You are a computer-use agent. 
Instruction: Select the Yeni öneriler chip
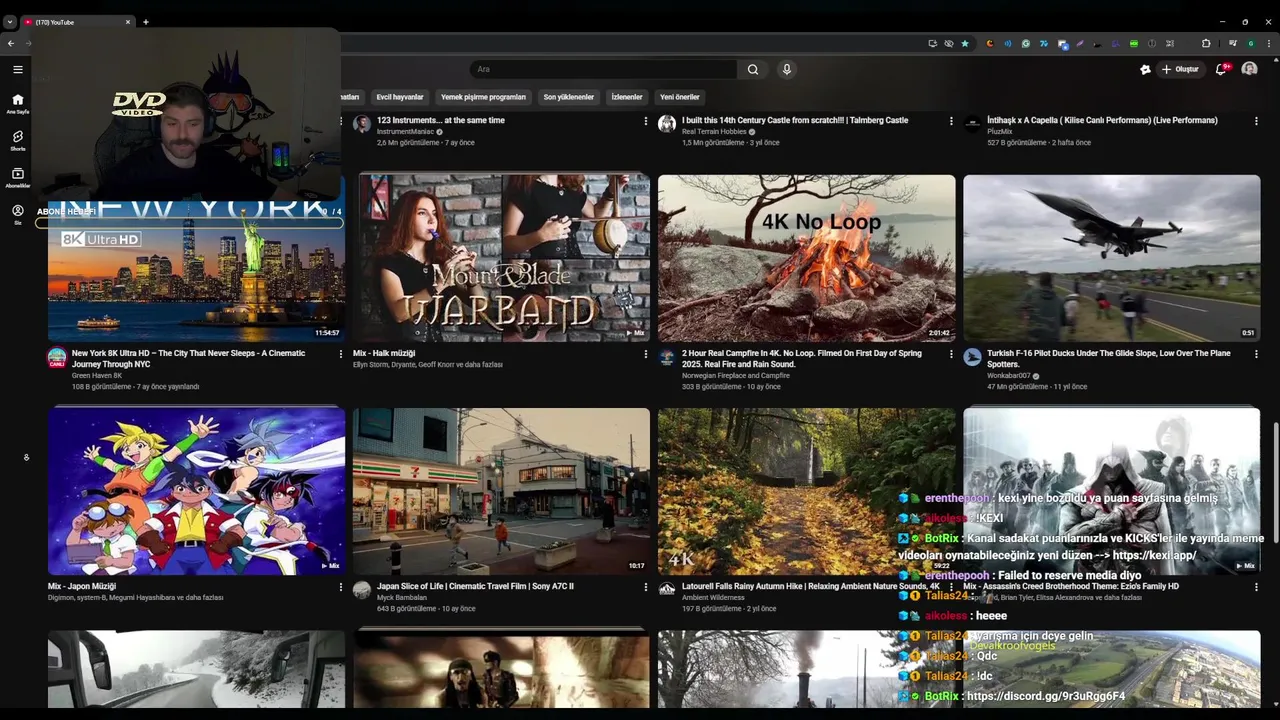pyautogui.click(x=680, y=97)
